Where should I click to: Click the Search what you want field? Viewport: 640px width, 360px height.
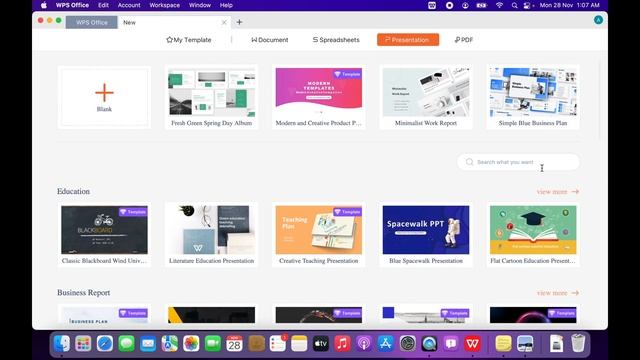click(518, 162)
